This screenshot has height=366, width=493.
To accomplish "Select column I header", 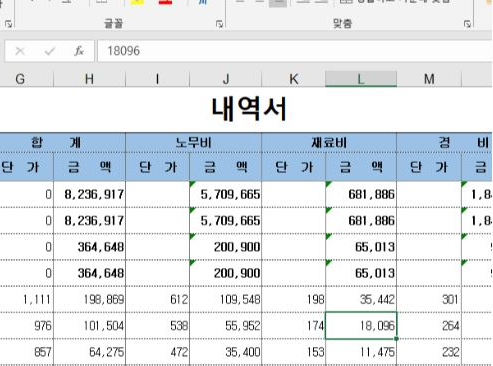I will 157,79.
